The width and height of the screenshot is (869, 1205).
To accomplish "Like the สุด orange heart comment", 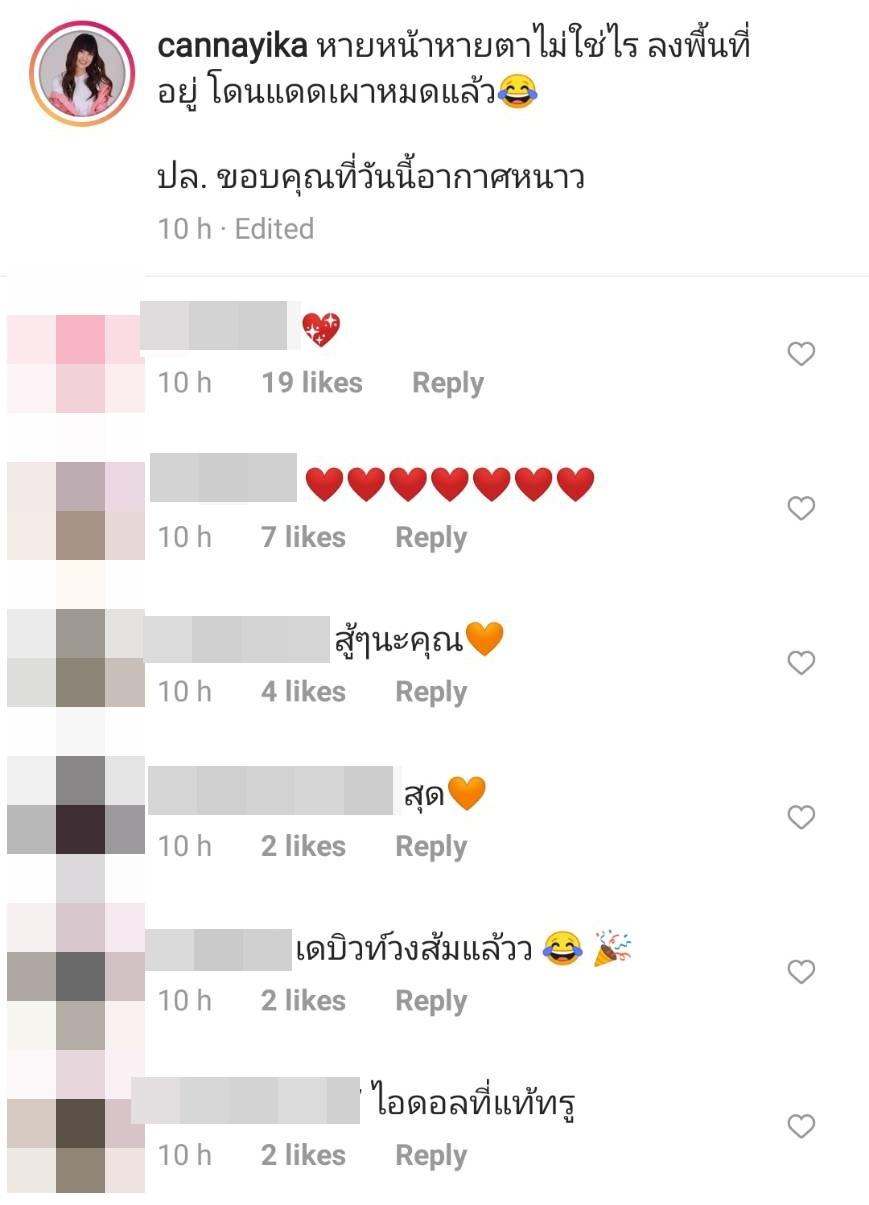I will (801, 817).
